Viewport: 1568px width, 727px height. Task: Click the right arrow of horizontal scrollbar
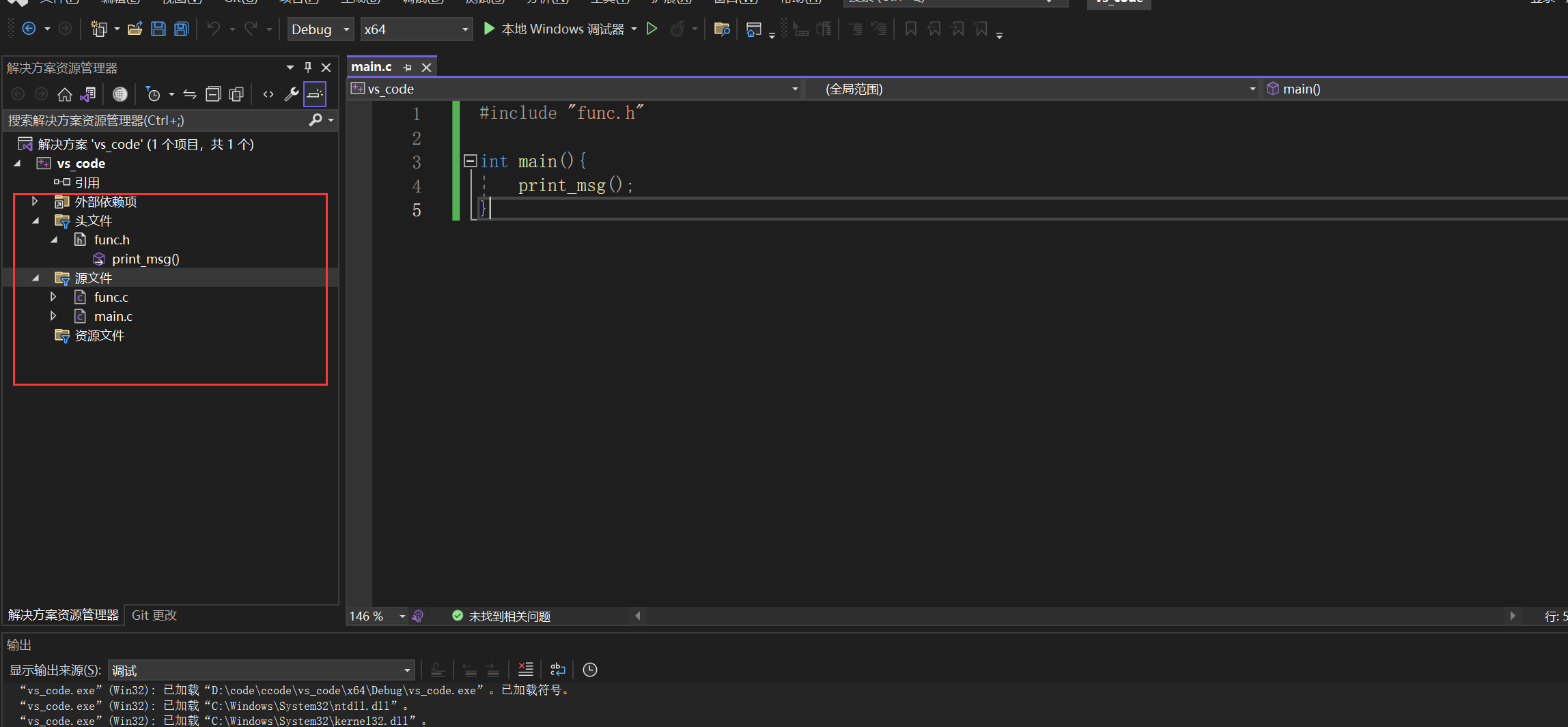pyautogui.click(x=1512, y=616)
